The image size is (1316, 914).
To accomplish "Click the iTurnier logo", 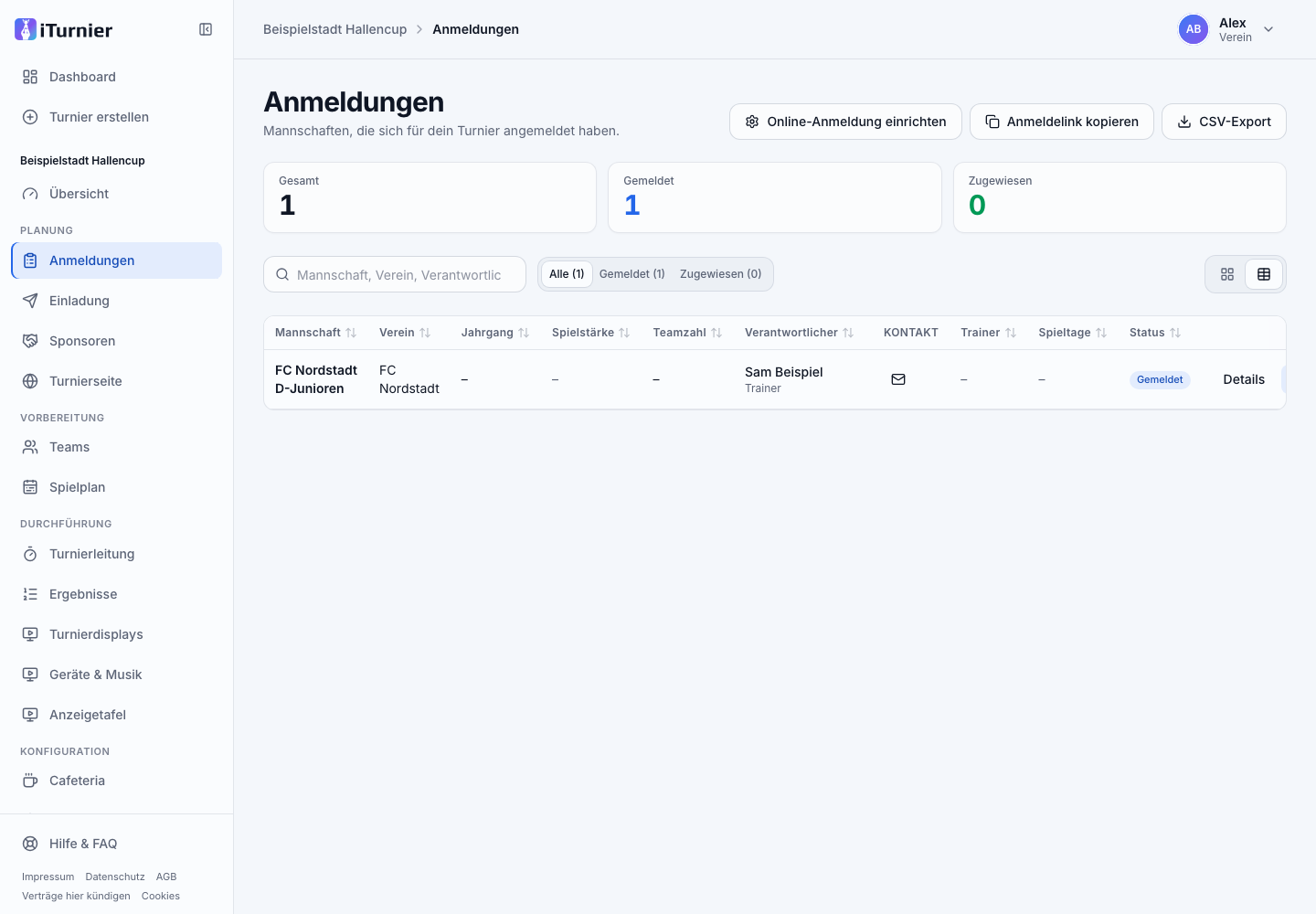I will pyautogui.click(x=64, y=29).
